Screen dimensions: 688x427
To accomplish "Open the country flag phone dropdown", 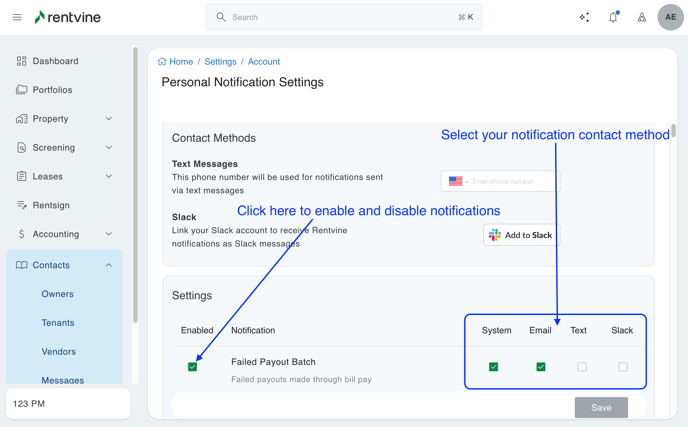I will (x=456, y=181).
